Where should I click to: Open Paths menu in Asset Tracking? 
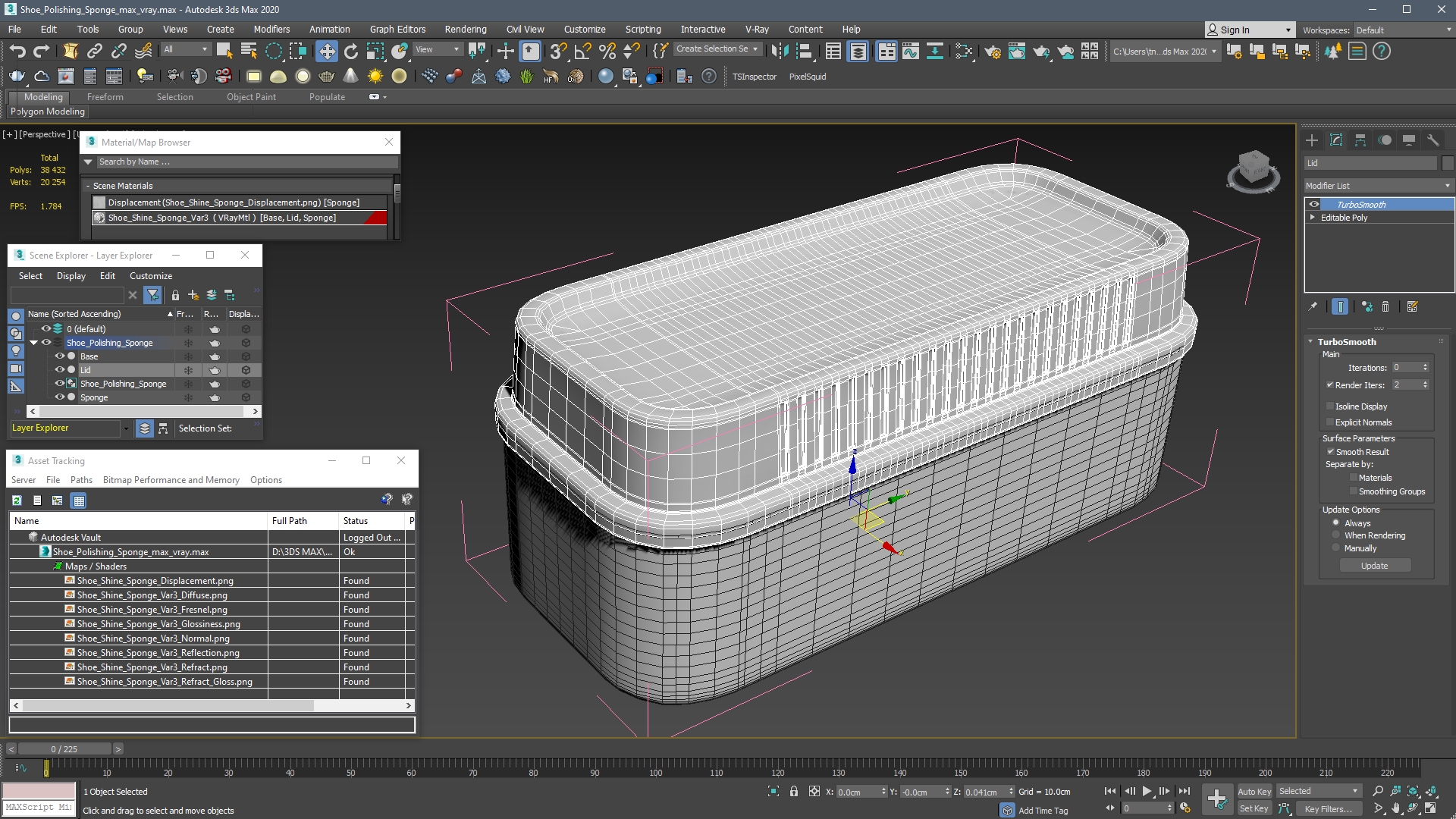click(81, 480)
